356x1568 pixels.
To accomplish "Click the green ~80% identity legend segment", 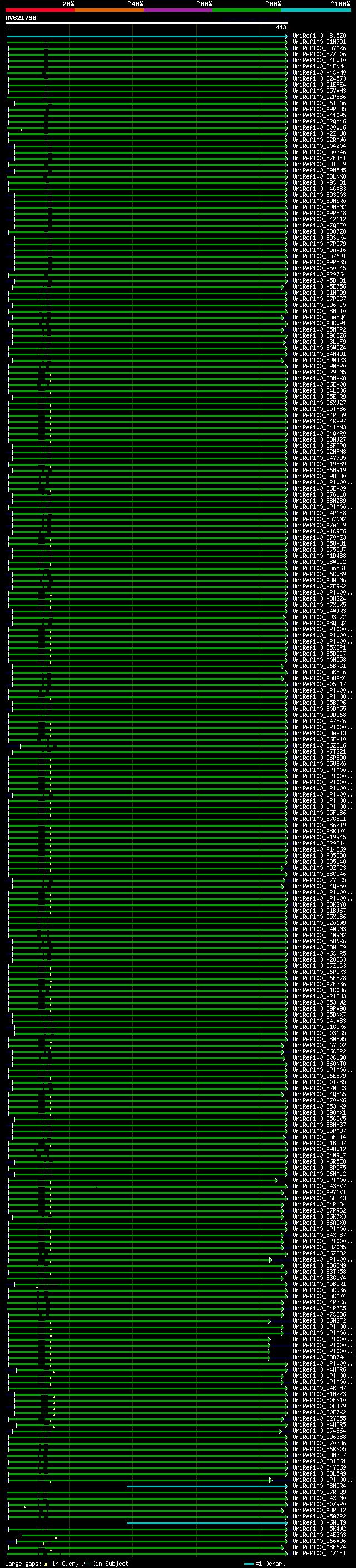I will click(247, 10).
